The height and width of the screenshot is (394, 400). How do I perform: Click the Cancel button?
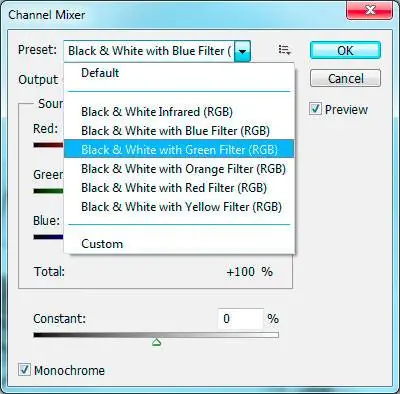[x=345, y=78]
